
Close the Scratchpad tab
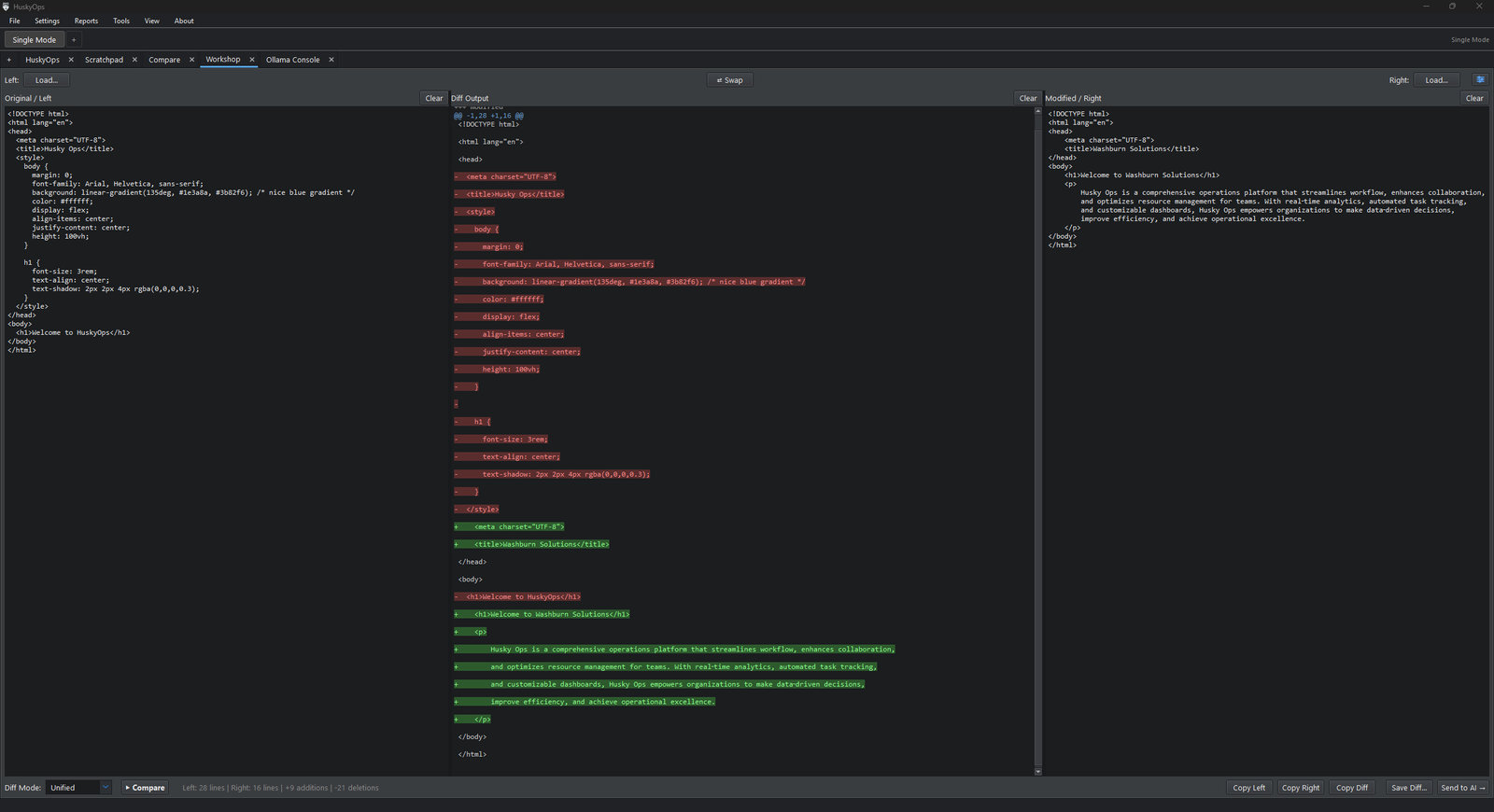[134, 60]
